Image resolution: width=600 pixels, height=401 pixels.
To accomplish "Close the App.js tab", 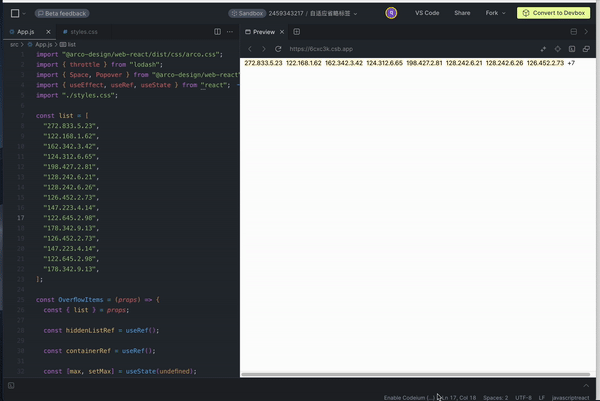I will (x=48, y=32).
